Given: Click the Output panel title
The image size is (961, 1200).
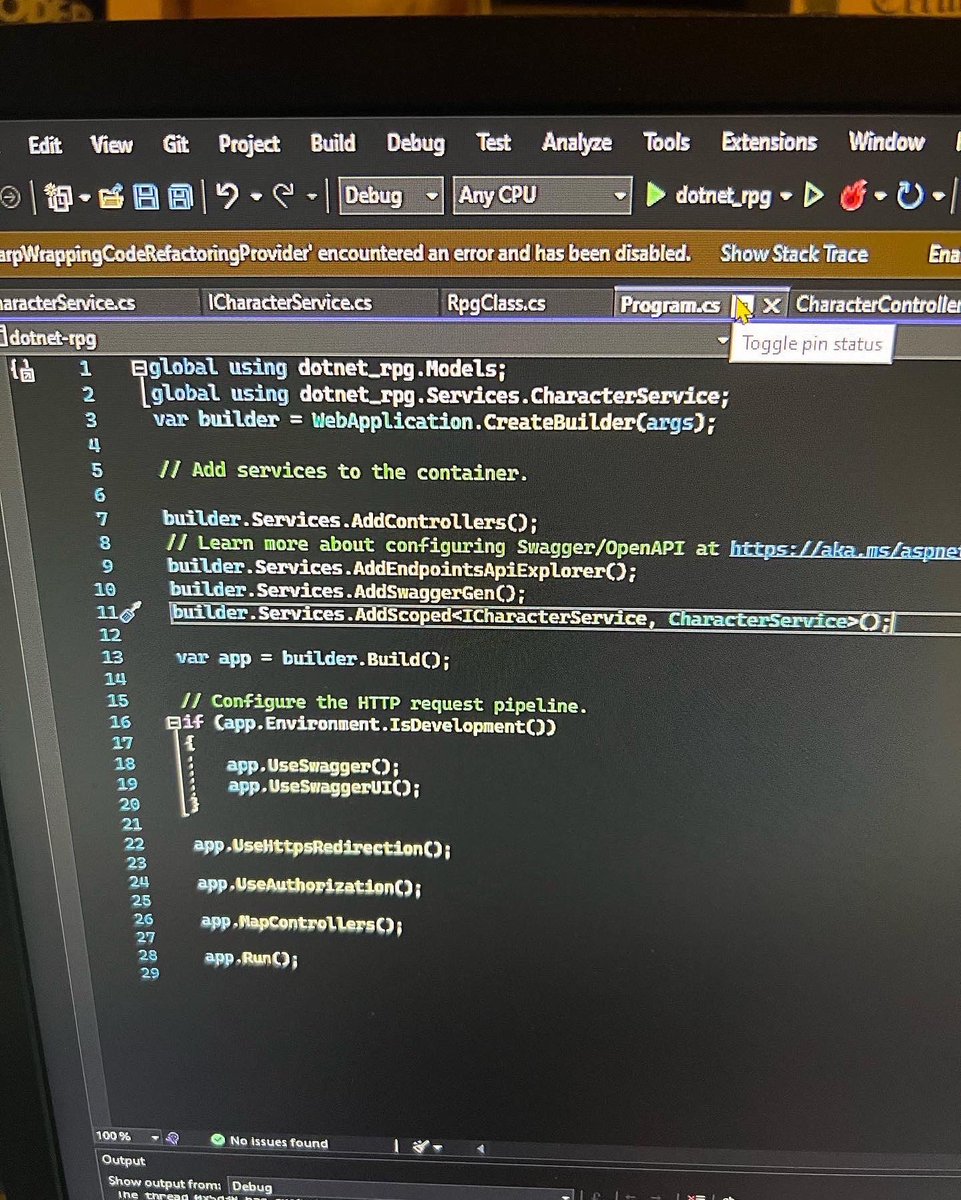Looking at the screenshot, I should (x=123, y=1161).
